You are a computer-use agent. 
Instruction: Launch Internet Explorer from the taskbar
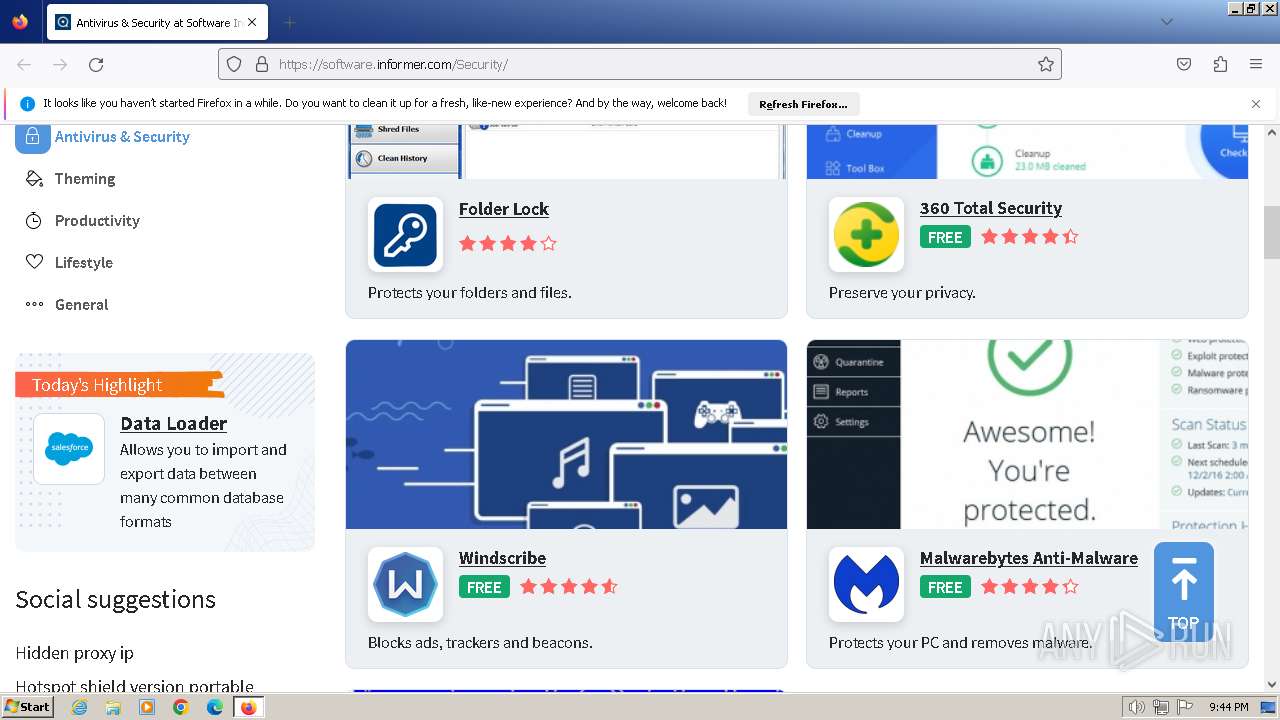79,707
